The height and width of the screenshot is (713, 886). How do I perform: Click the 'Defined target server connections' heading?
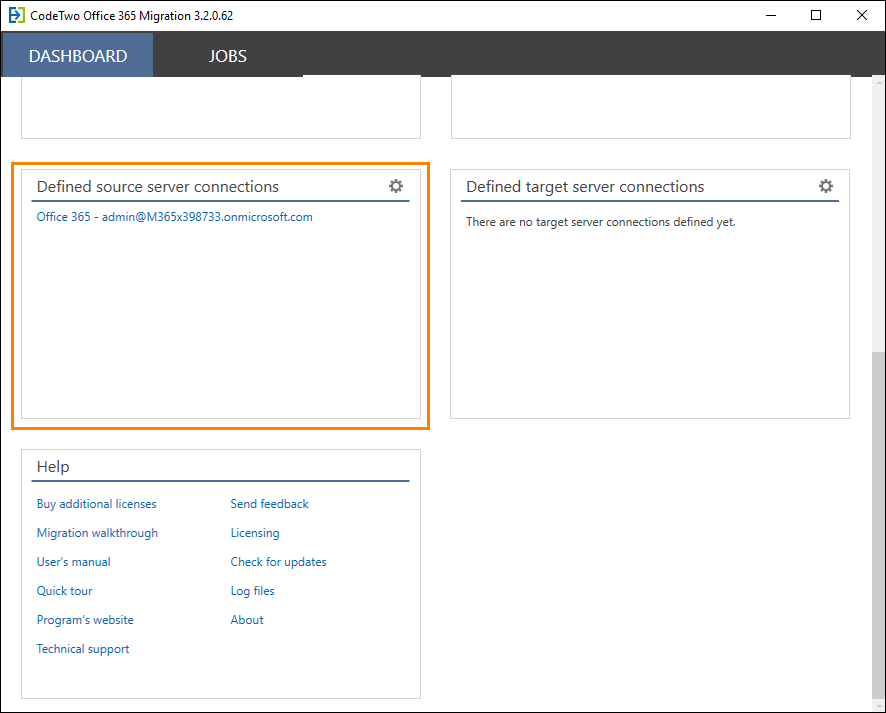coord(585,186)
